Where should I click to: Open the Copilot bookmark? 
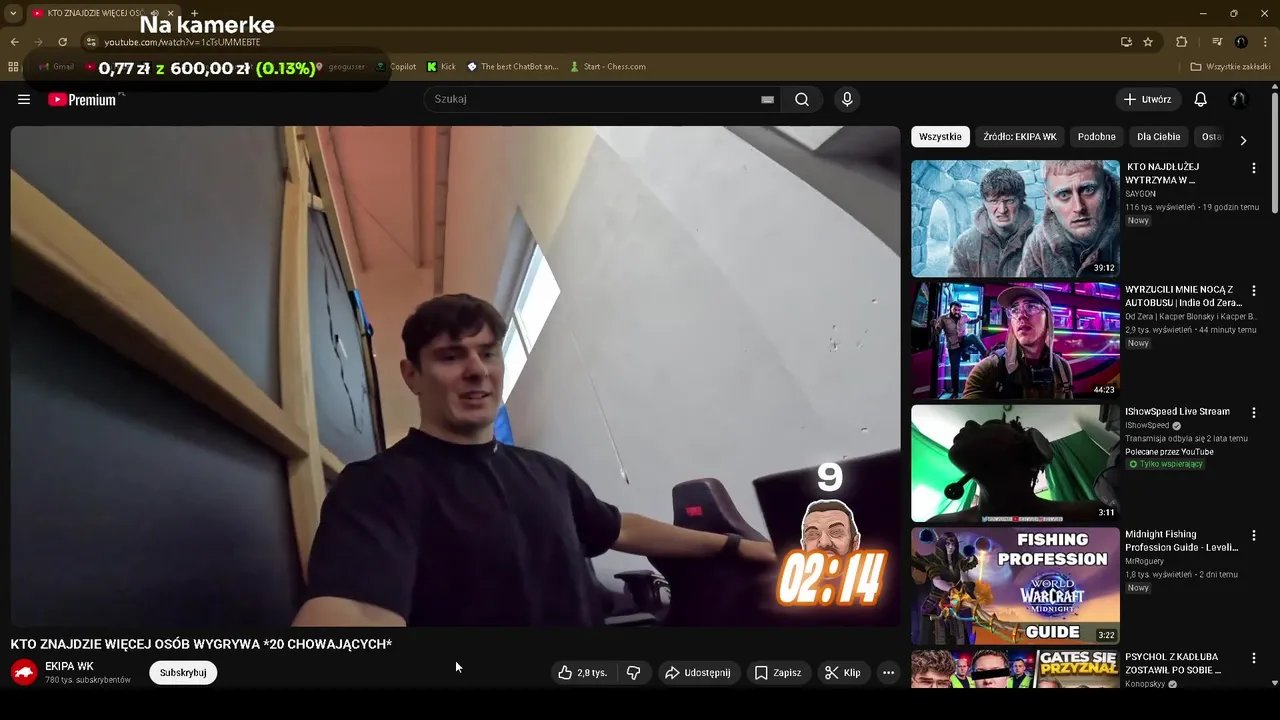pyautogui.click(x=396, y=67)
